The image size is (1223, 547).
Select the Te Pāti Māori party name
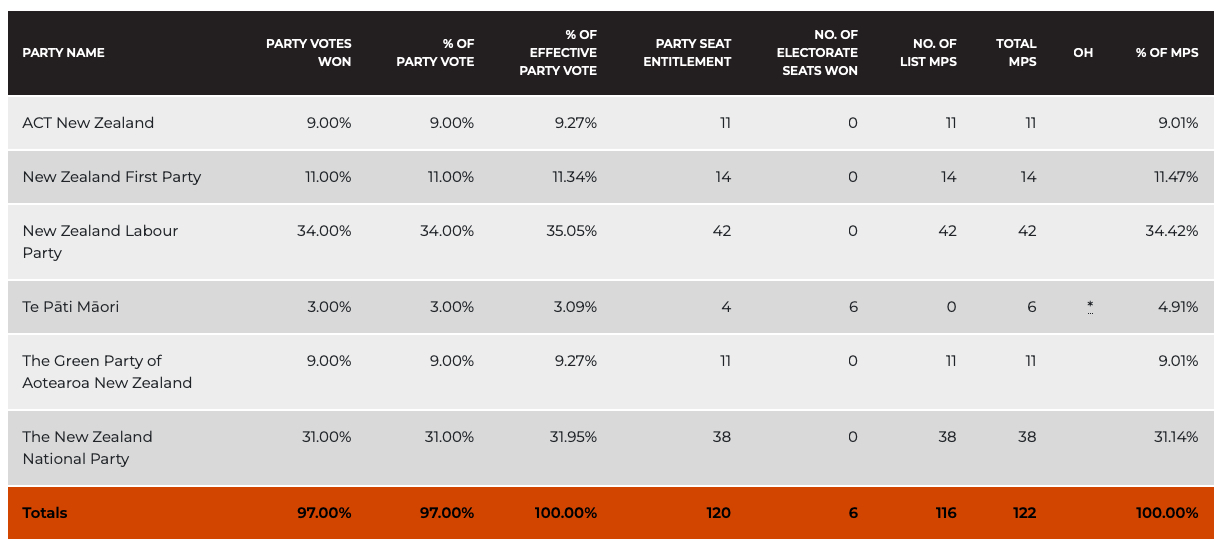[71, 307]
